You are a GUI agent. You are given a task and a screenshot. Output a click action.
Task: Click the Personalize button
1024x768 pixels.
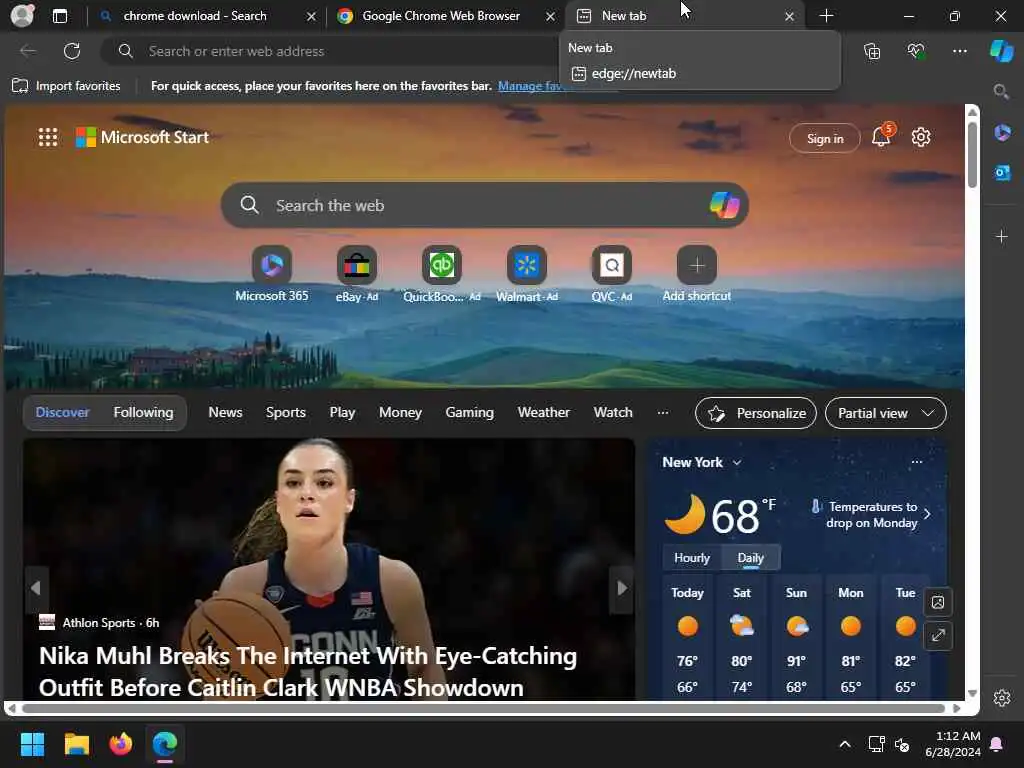click(x=756, y=413)
